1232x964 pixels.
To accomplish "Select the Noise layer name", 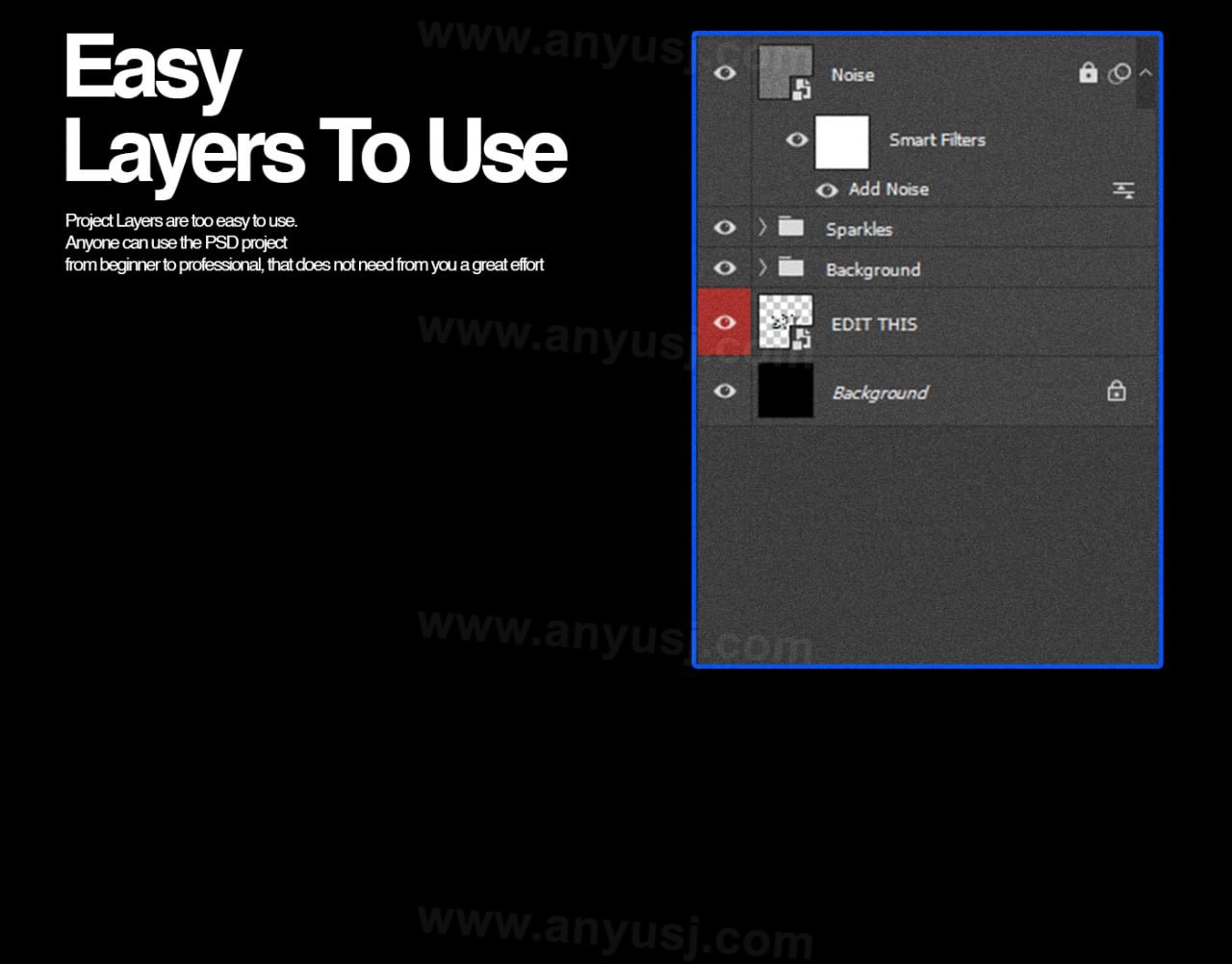I will (853, 75).
